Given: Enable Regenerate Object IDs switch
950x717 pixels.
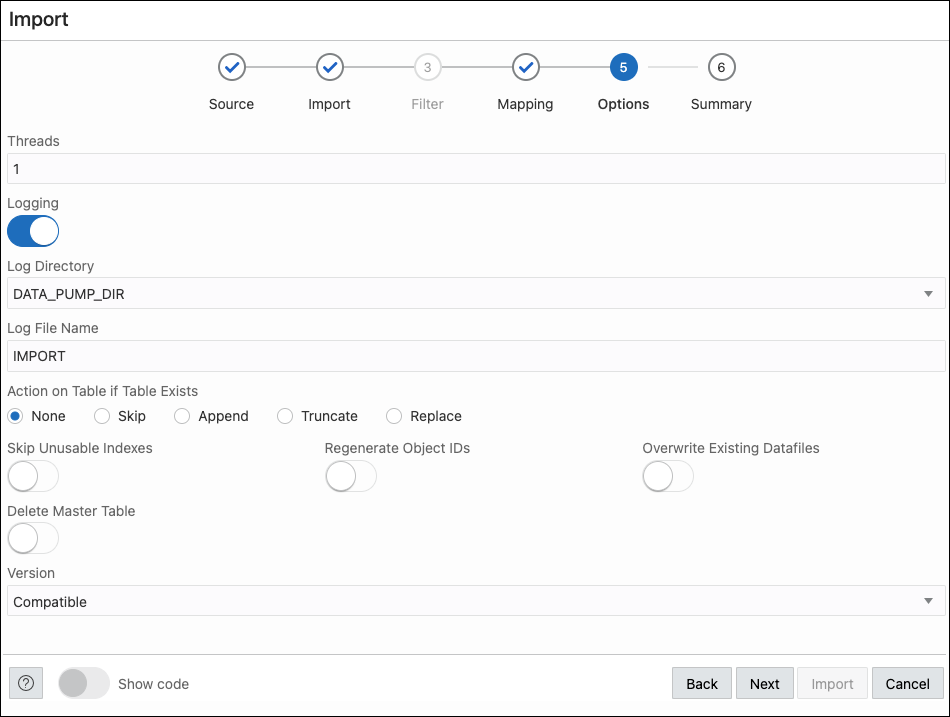Looking at the screenshot, I should tap(351, 477).
